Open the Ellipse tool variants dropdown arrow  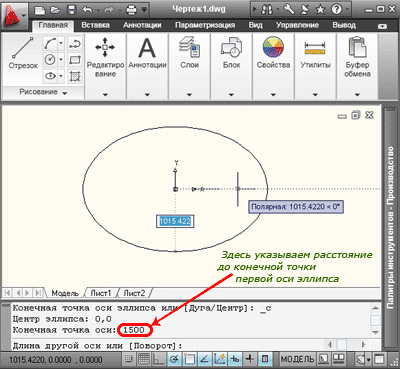coord(61,76)
